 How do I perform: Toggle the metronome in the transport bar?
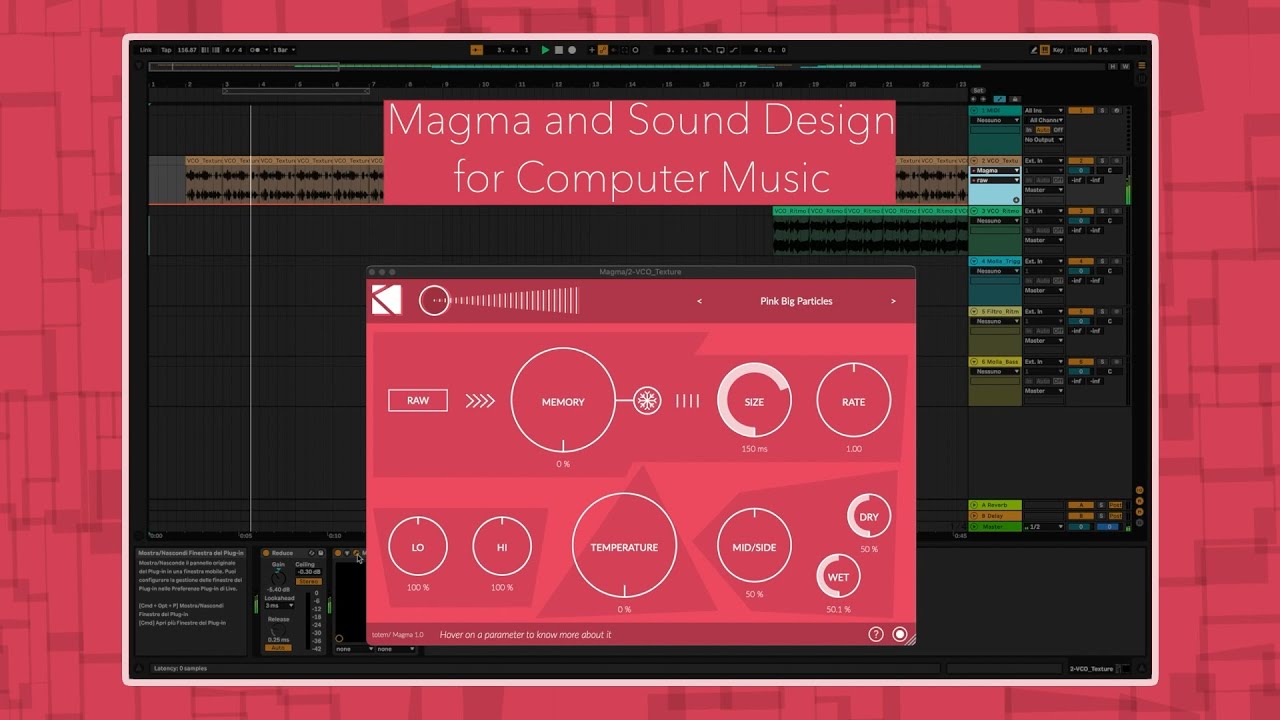point(256,50)
